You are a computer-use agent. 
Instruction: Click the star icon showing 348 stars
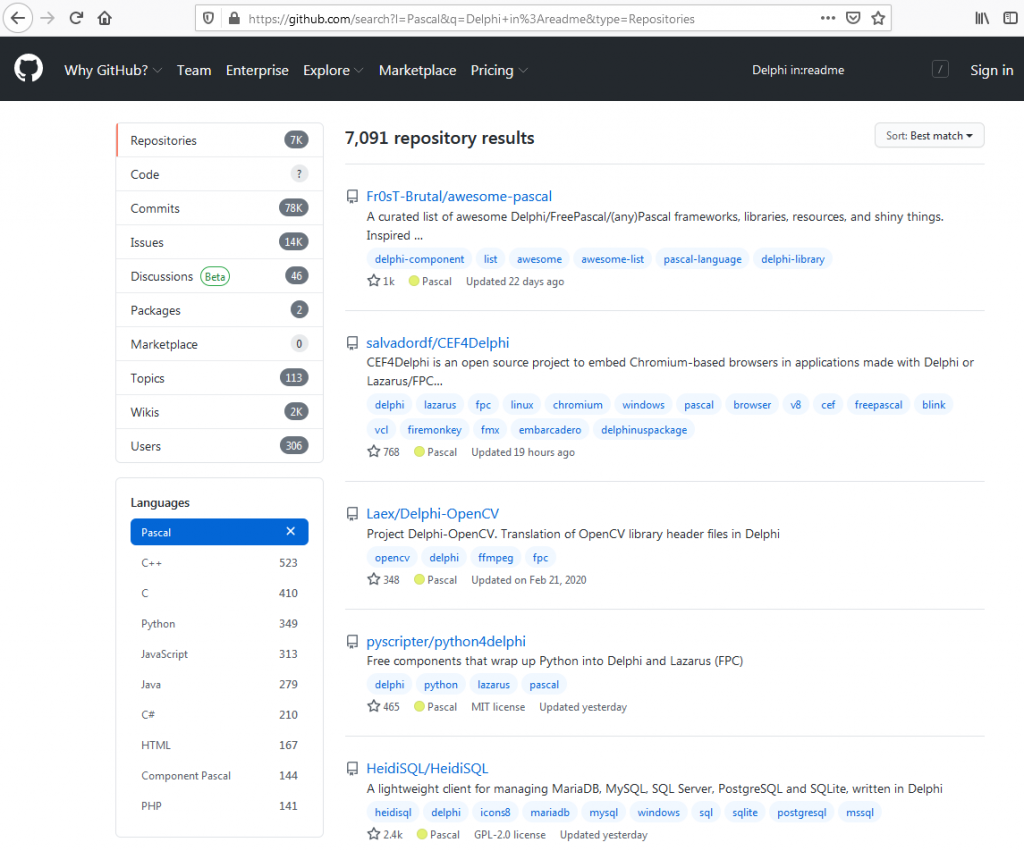(374, 579)
